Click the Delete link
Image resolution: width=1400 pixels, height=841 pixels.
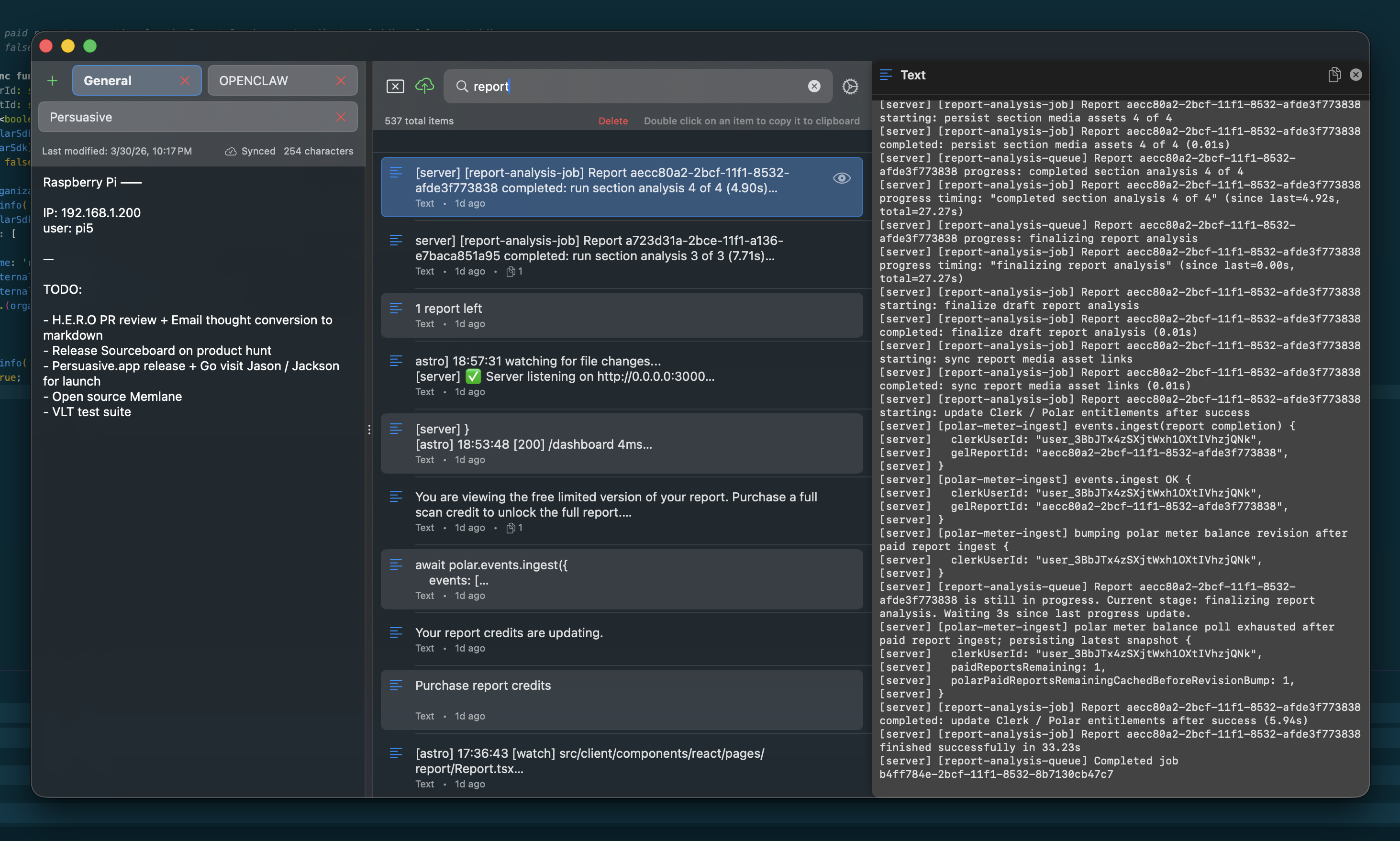[613, 121]
